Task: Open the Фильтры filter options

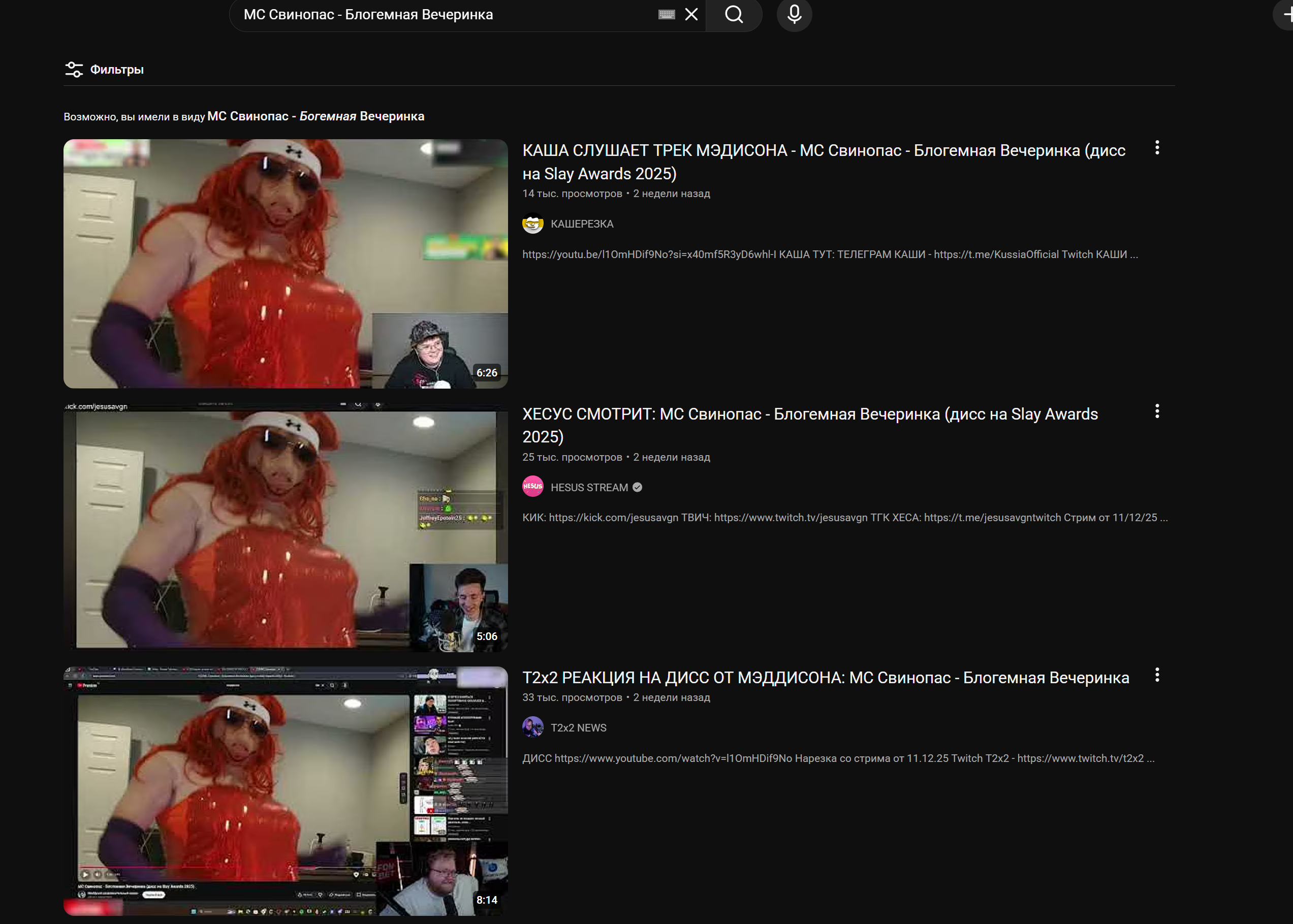Action: 105,70
